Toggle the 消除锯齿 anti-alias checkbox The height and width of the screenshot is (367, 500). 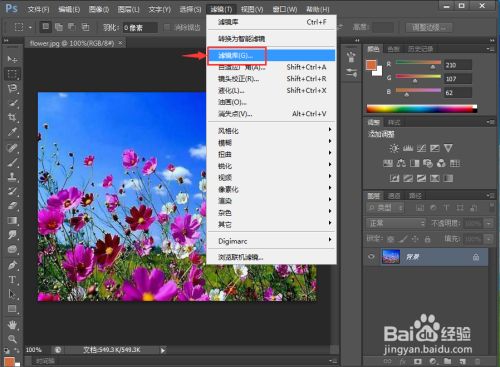(x=167, y=27)
